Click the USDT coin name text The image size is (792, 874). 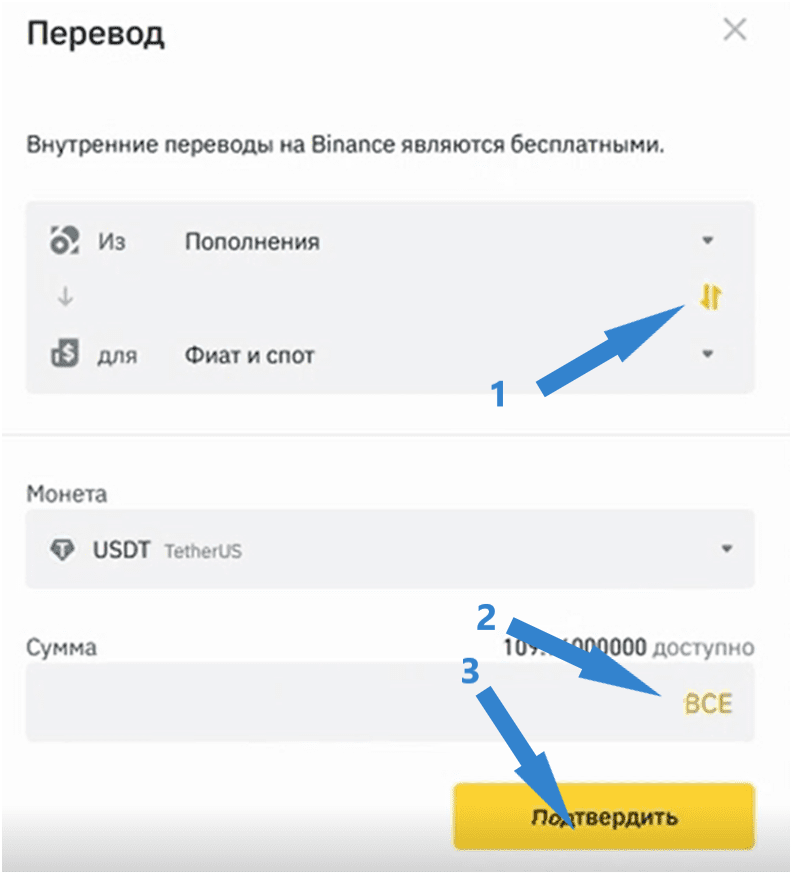pos(121,550)
